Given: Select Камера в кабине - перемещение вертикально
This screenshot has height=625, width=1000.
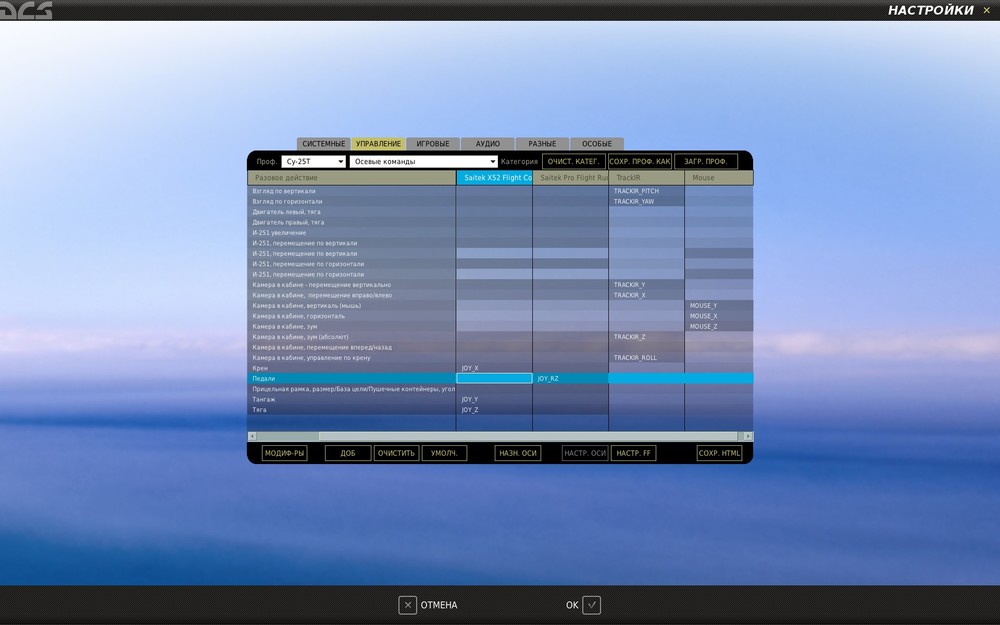Looking at the screenshot, I should [x=351, y=284].
